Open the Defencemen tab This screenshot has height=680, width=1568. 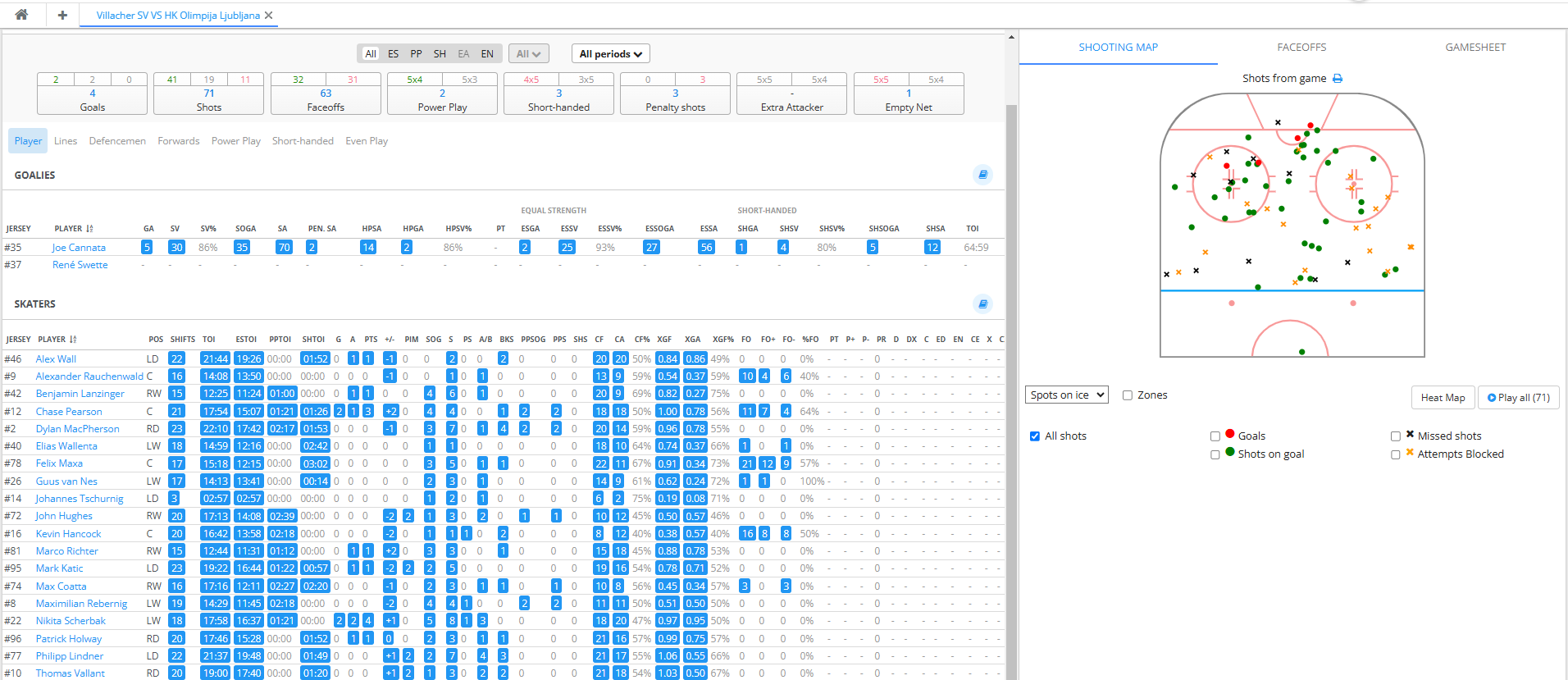click(117, 141)
